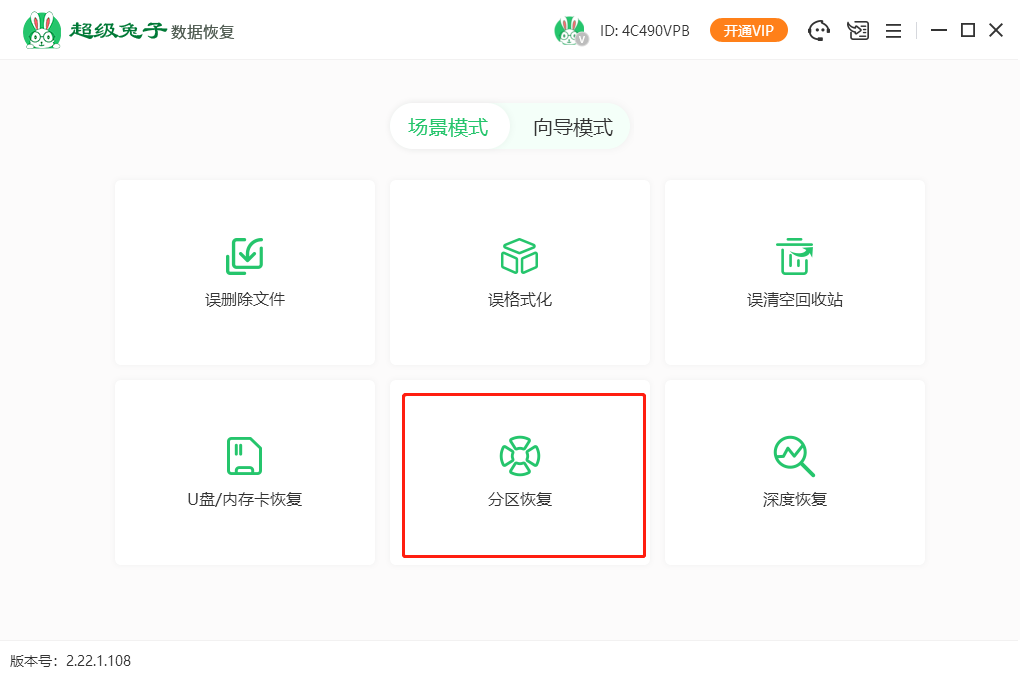Click the feedback message icon in title bar
Viewport: 1020px width, 680px height.
(x=858, y=30)
